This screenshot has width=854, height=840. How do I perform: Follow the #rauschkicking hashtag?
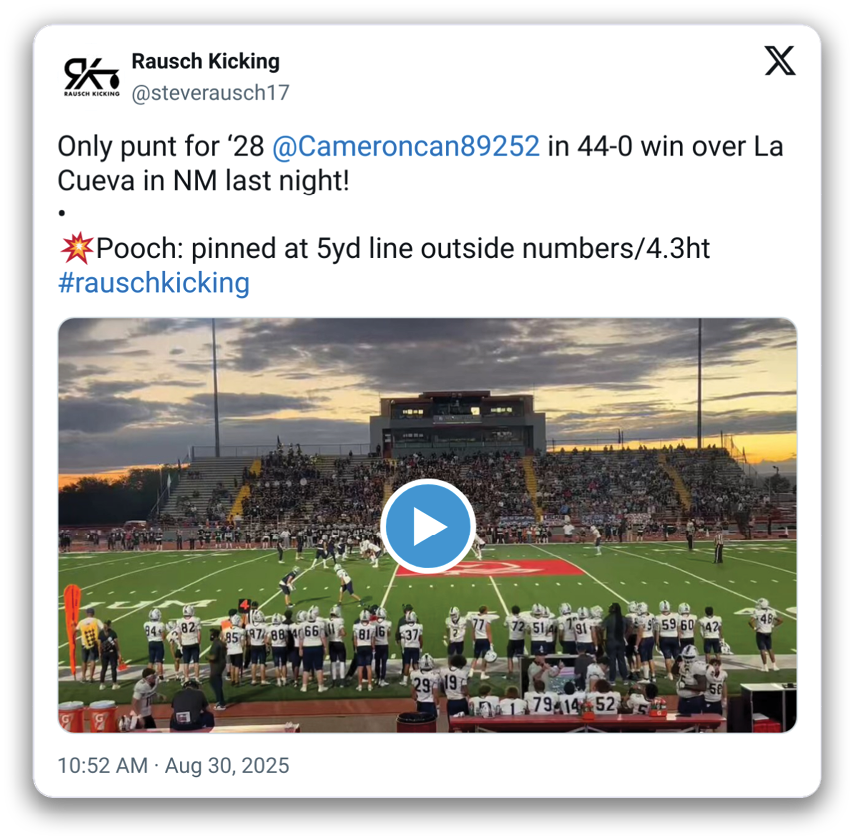pos(154,283)
